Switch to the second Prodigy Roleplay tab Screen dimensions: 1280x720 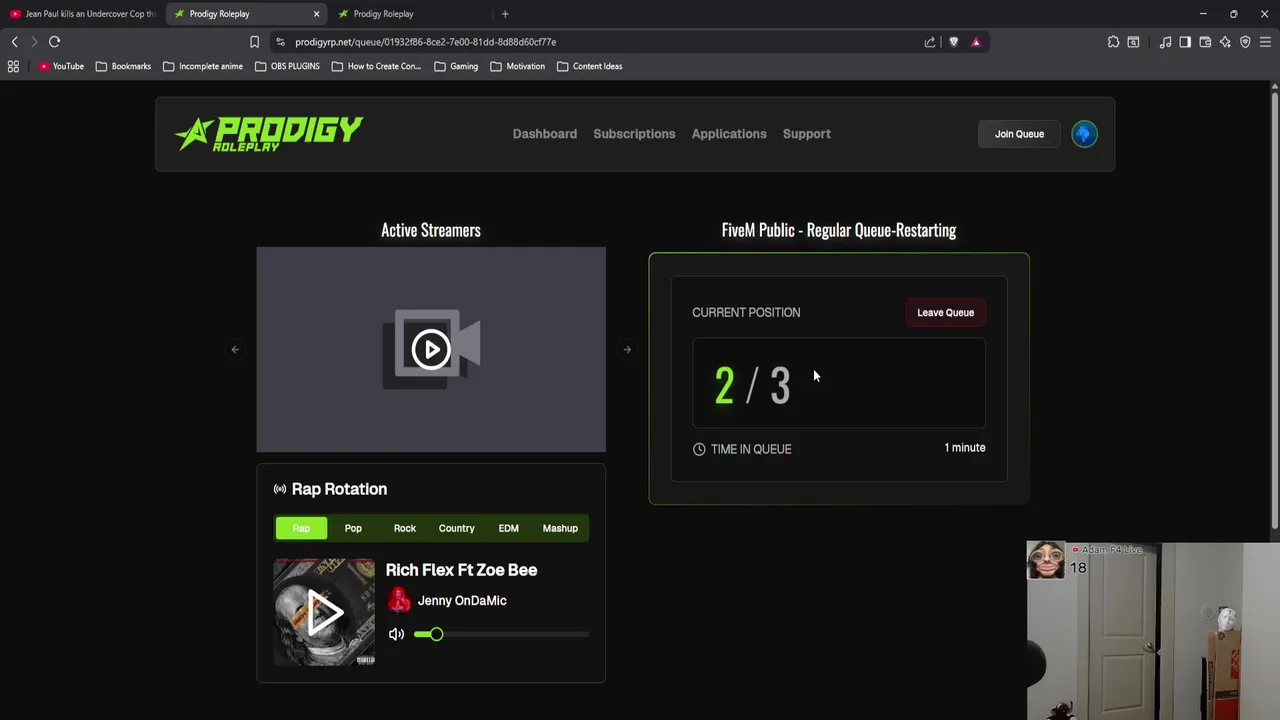tap(411, 14)
